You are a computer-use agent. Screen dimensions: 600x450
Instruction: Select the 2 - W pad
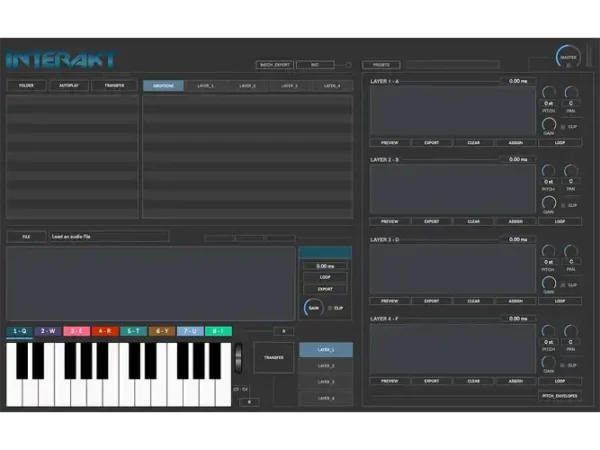48,331
